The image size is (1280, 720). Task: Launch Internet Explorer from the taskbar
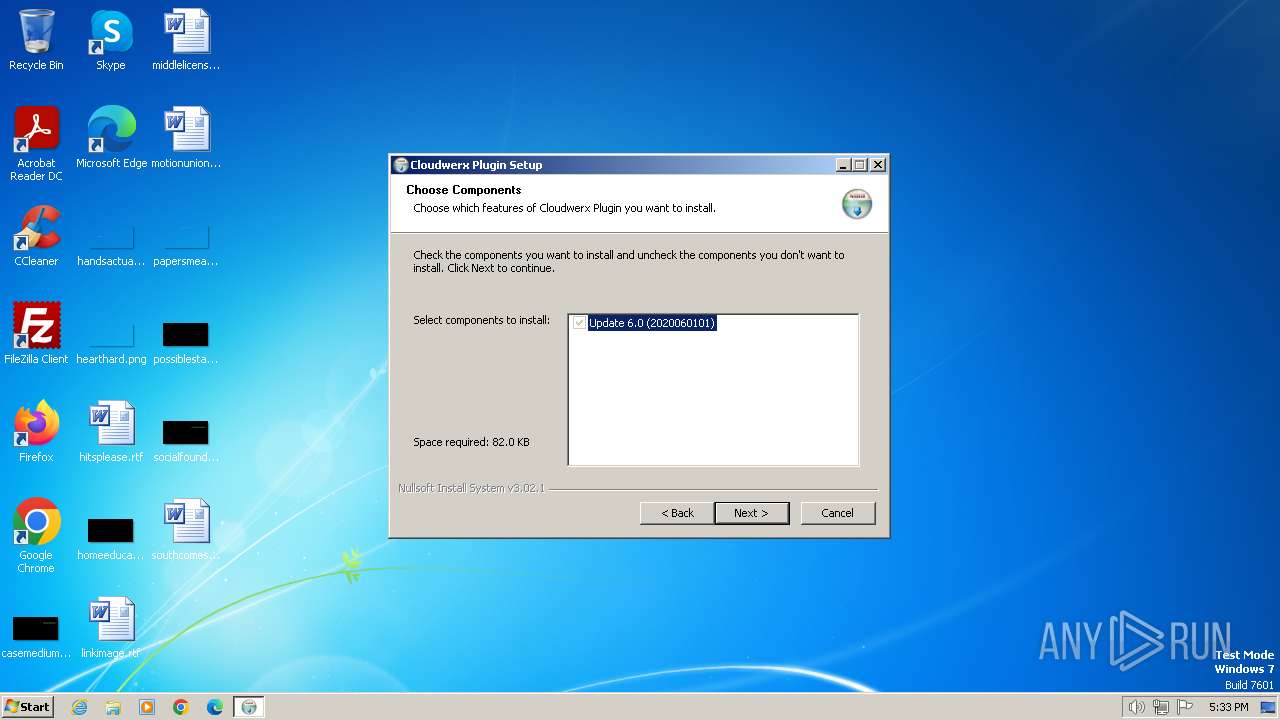pyautogui.click(x=79, y=707)
